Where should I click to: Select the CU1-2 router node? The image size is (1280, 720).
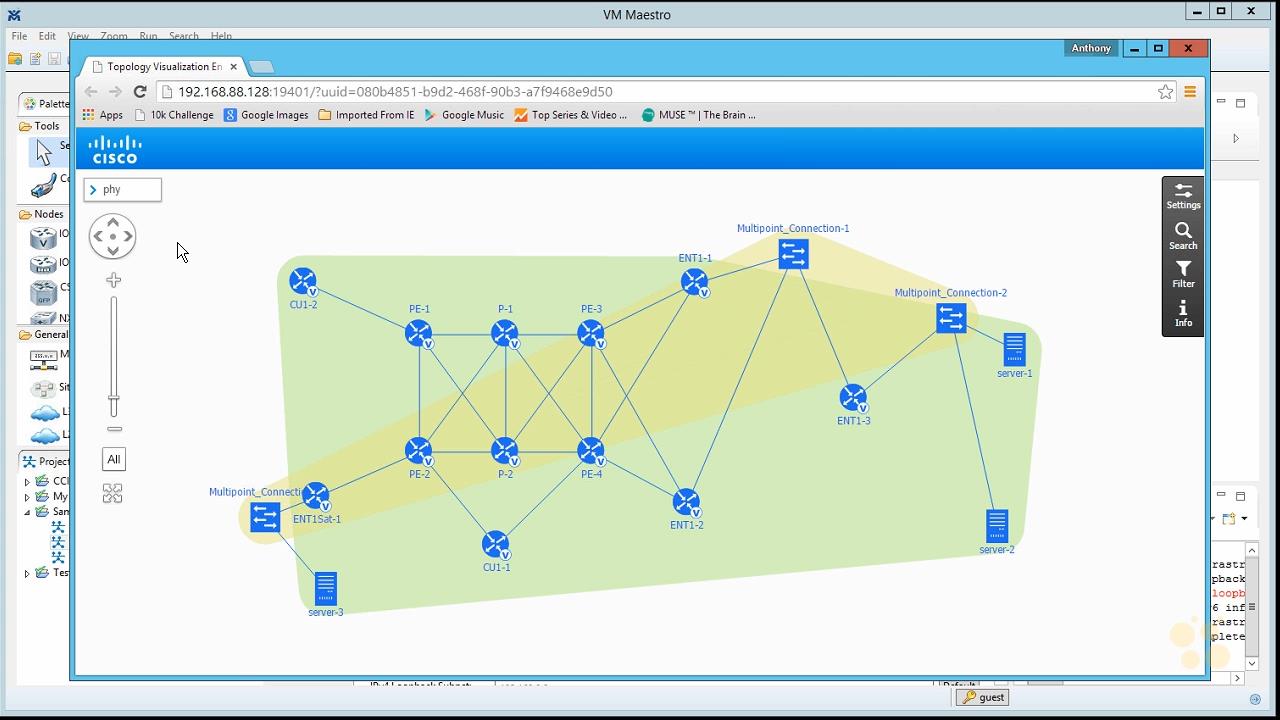tap(303, 282)
